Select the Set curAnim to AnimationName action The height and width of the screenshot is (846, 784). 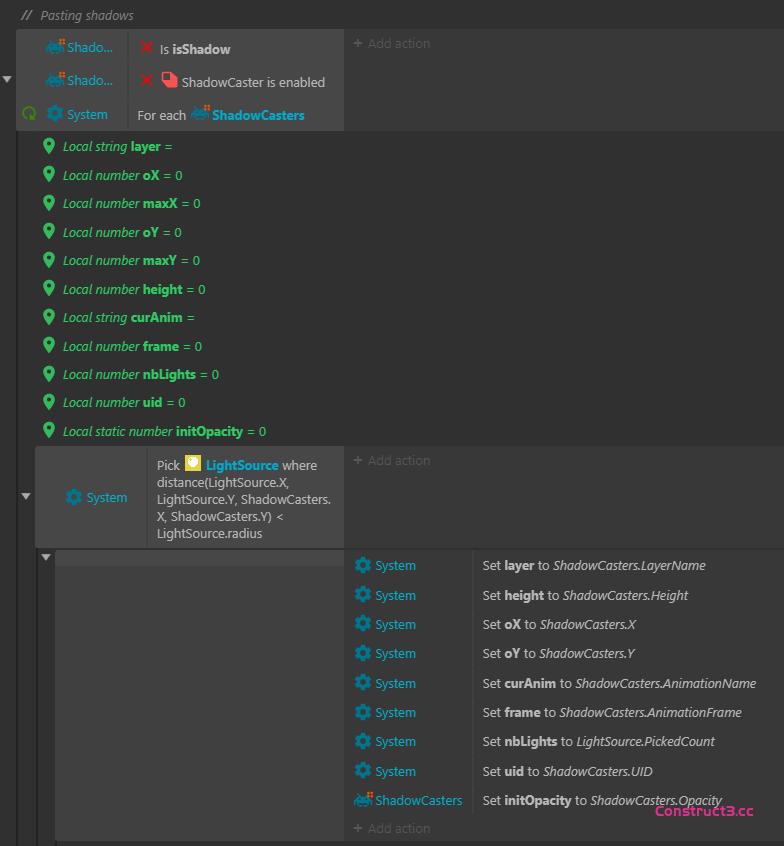tap(618, 683)
